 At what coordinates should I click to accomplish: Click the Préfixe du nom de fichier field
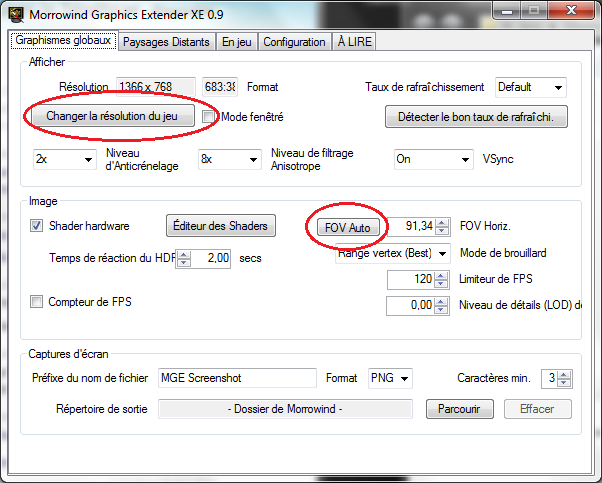point(237,378)
